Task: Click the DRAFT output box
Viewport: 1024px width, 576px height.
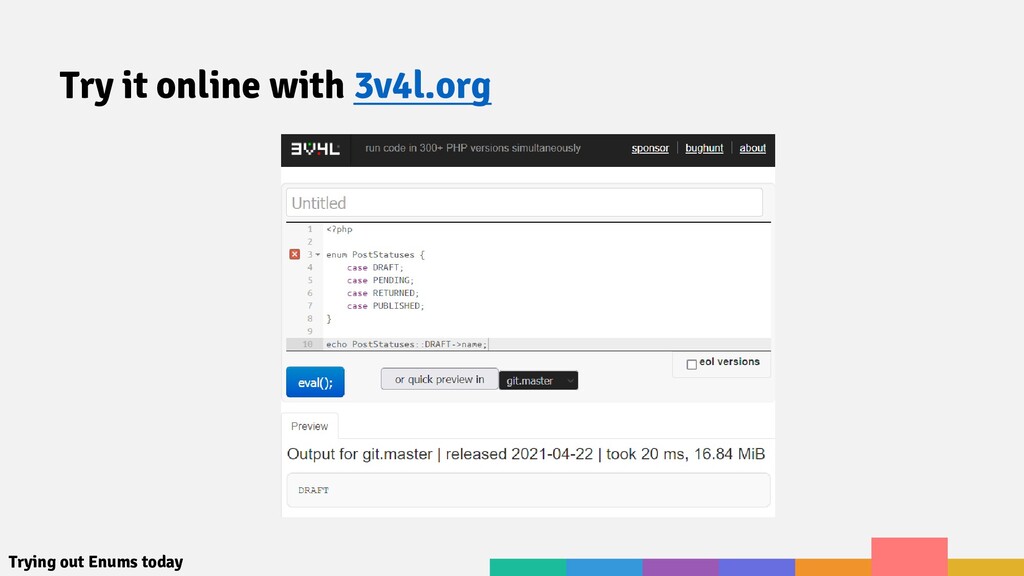Action: click(x=528, y=490)
